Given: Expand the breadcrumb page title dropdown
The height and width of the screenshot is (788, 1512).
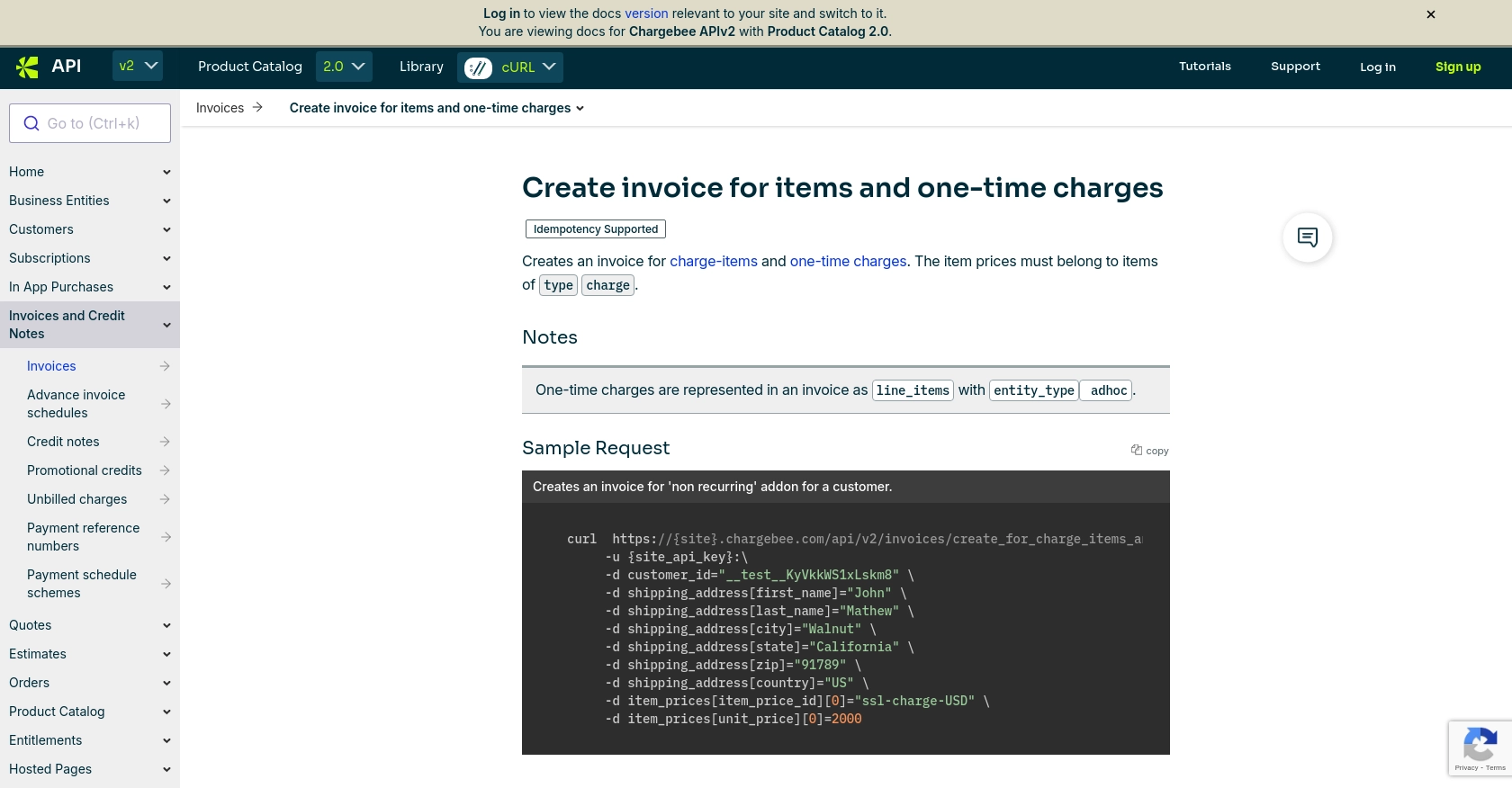Looking at the screenshot, I should pos(580,109).
